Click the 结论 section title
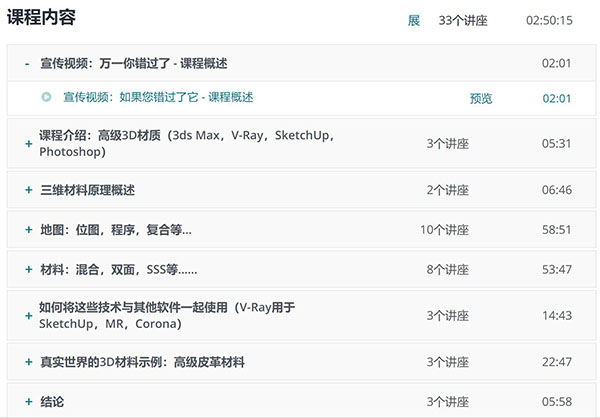Image resolution: width=600 pixels, height=418 pixels. pyautogui.click(x=52, y=401)
